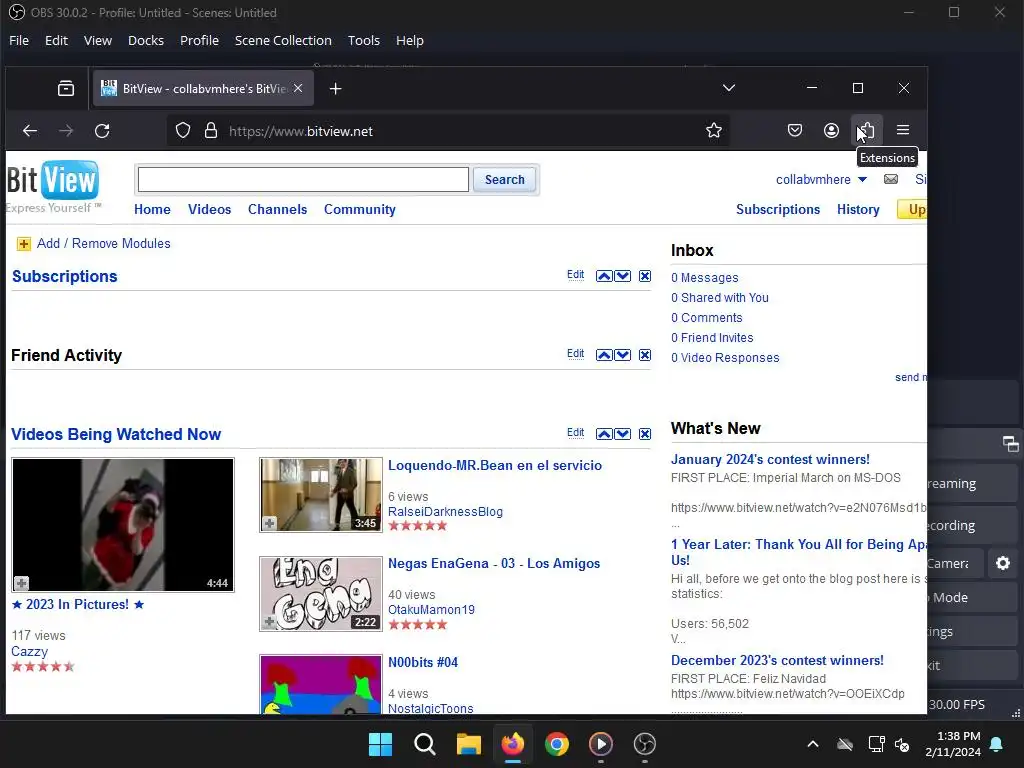
Task: Visit the RalseiDarknessBlog channel
Action: coord(445,512)
